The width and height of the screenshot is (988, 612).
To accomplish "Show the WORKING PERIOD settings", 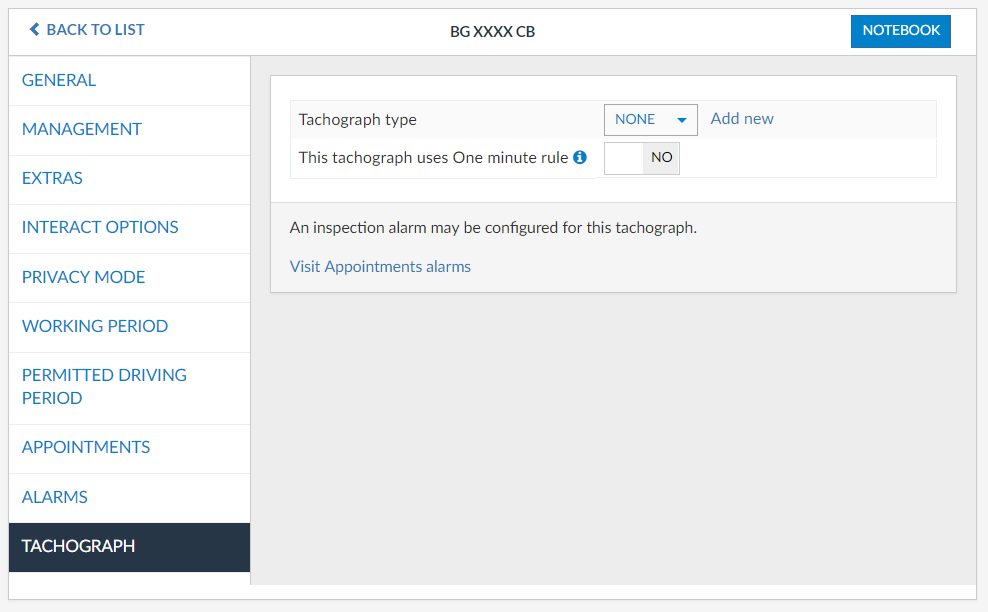I will pyautogui.click(x=95, y=326).
